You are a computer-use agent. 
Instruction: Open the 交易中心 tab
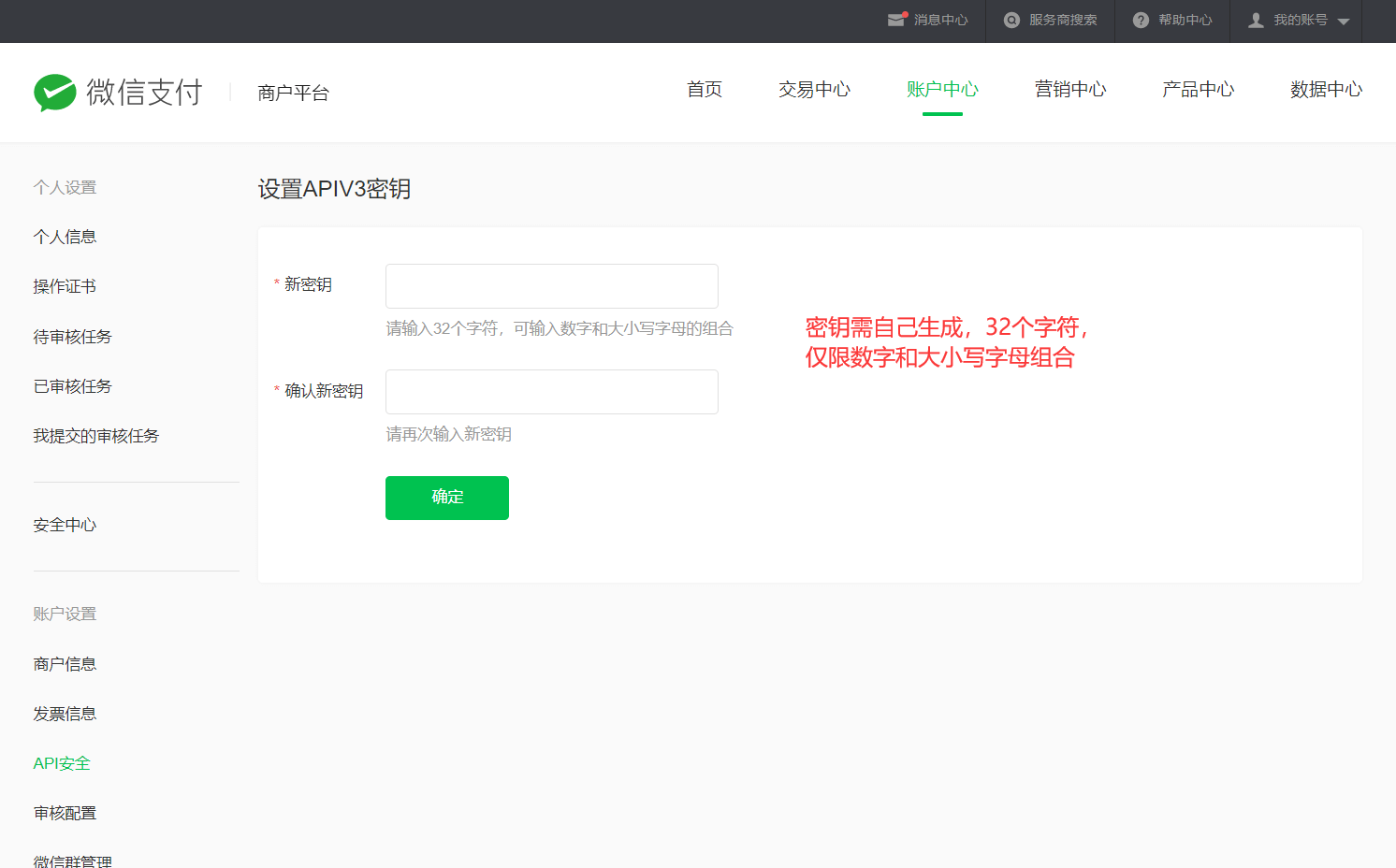tap(814, 90)
